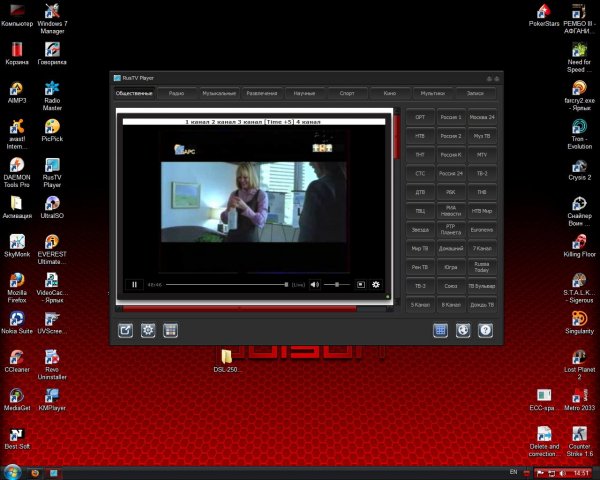The height and width of the screenshot is (480, 600).
Task: Click the Time +5 link above video
Action: point(279,122)
